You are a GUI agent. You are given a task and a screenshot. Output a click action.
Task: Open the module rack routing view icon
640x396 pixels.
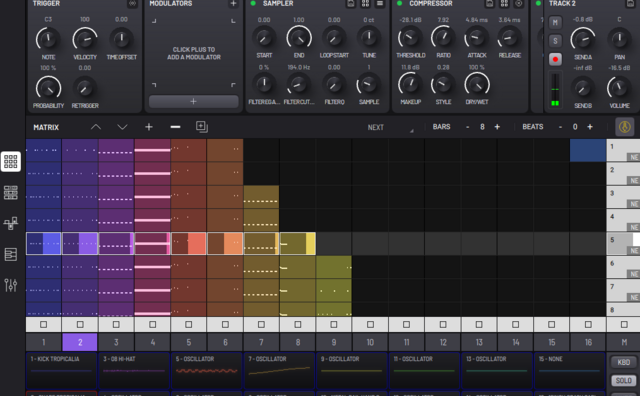pyautogui.click(x=11, y=223)
